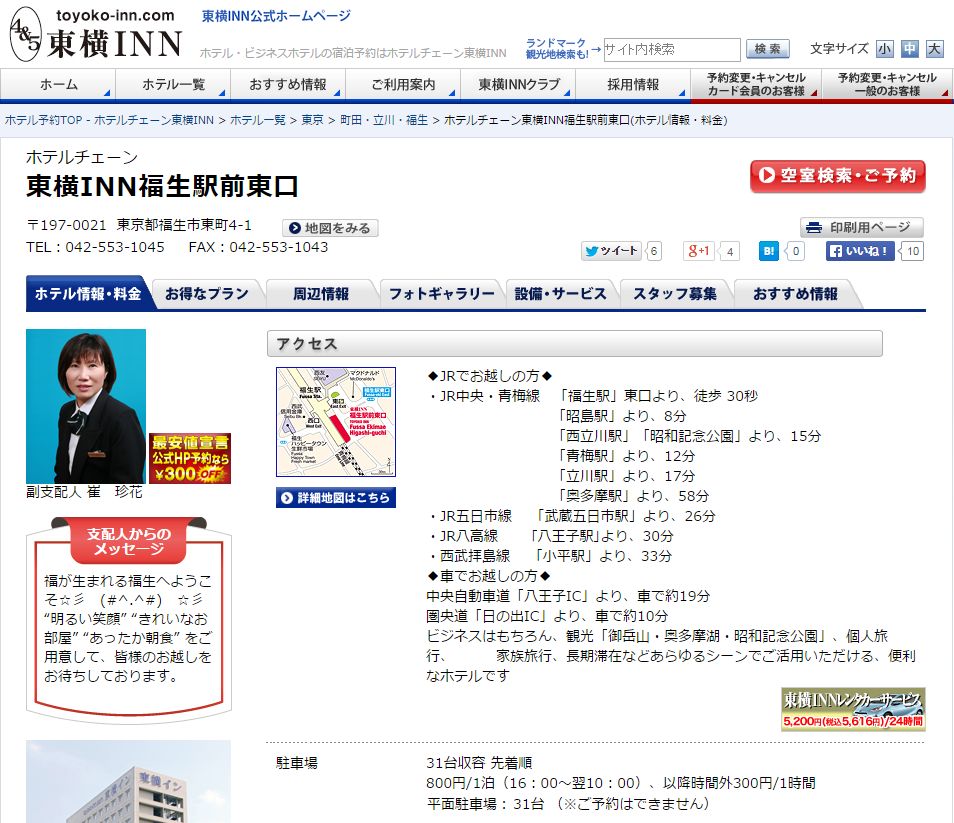Click the address 東京都福生市東町4-1

pos(184,225)
